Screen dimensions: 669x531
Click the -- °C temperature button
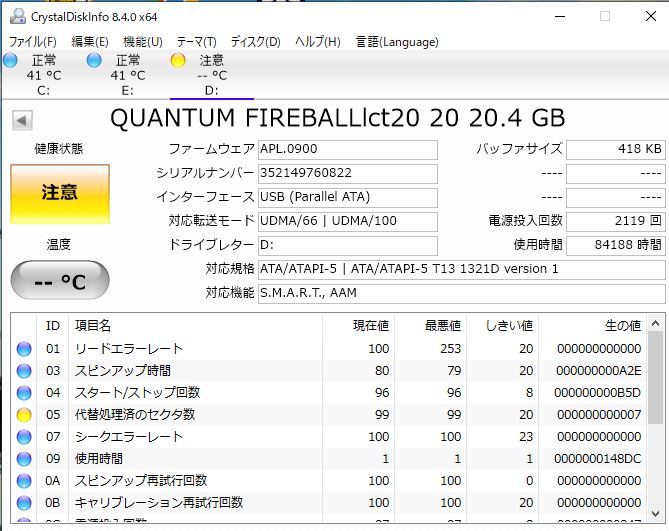coord(60,281)
